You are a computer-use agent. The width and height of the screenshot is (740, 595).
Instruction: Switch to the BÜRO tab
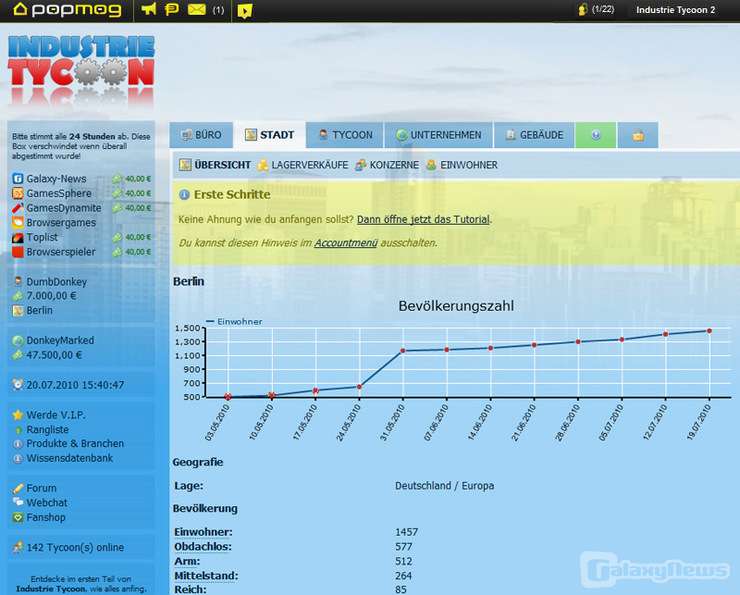pos(202,135)
